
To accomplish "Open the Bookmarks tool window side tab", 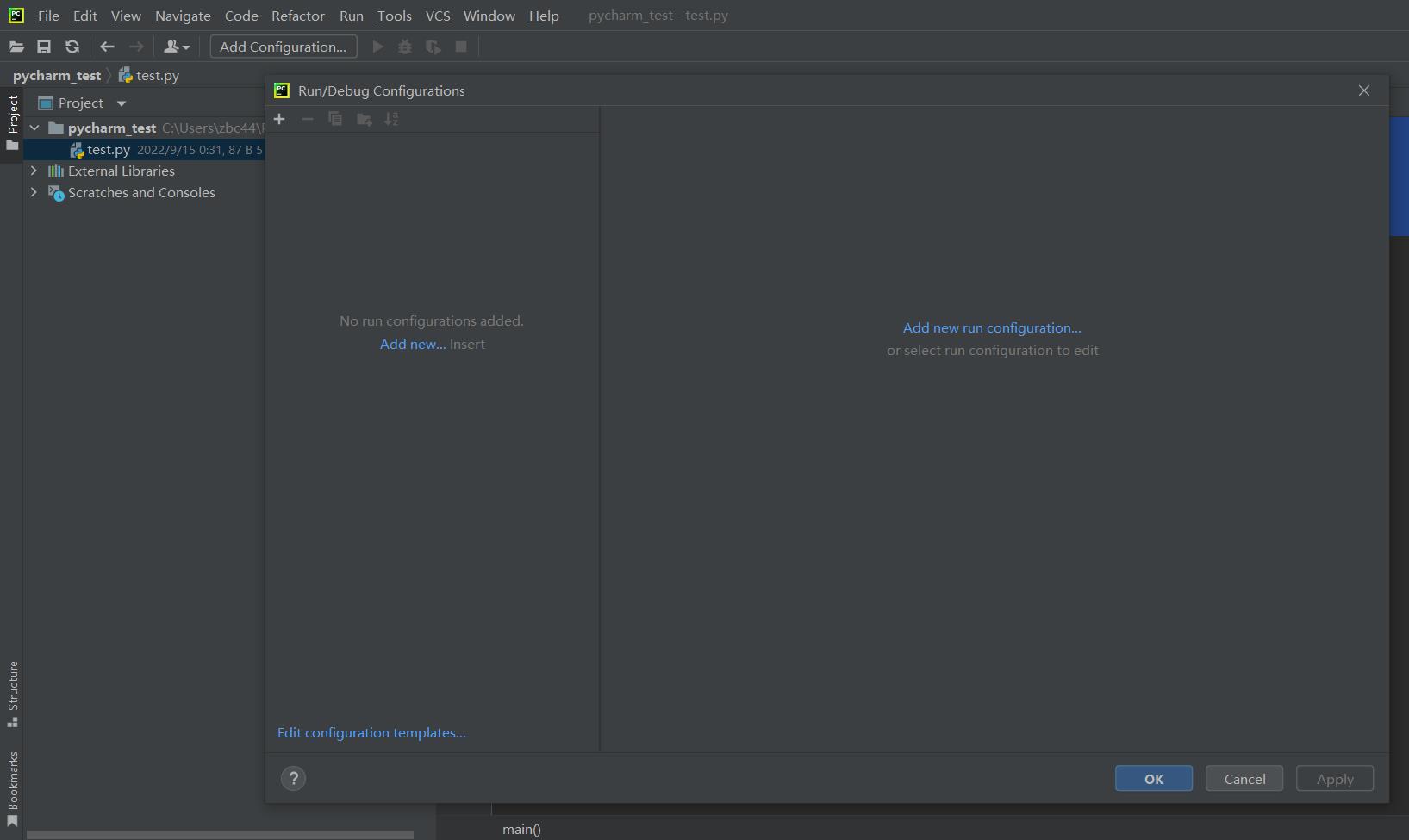I will 12,788.
